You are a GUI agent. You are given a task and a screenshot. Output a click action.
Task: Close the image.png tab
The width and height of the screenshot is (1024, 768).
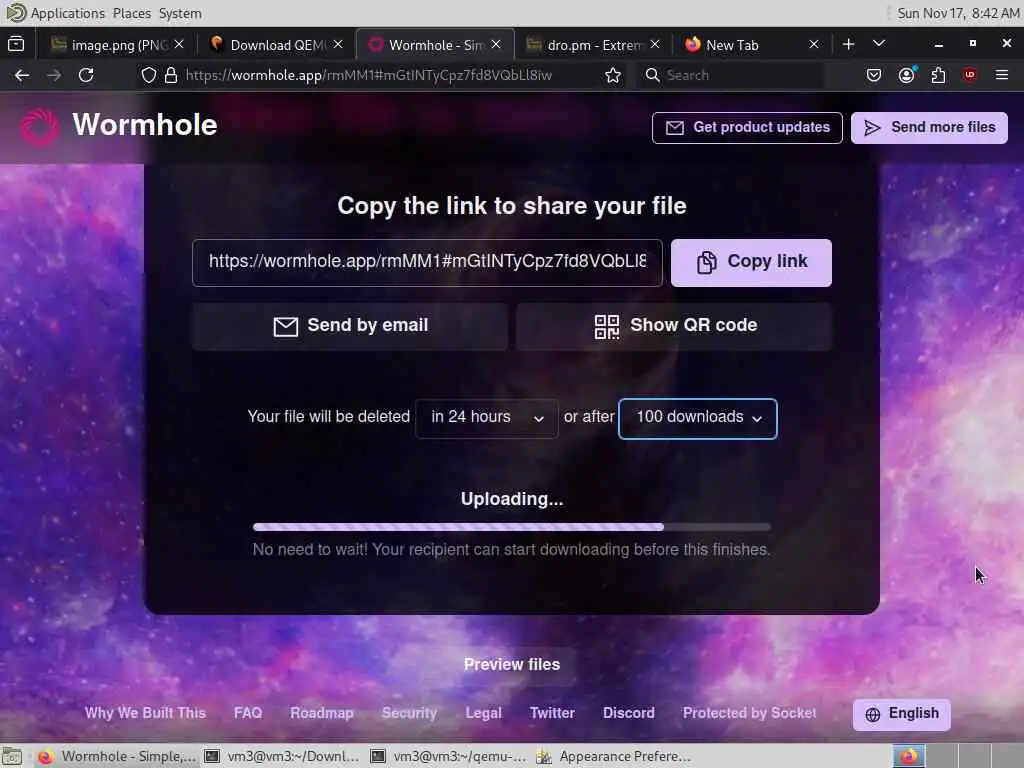coord(179,44)
